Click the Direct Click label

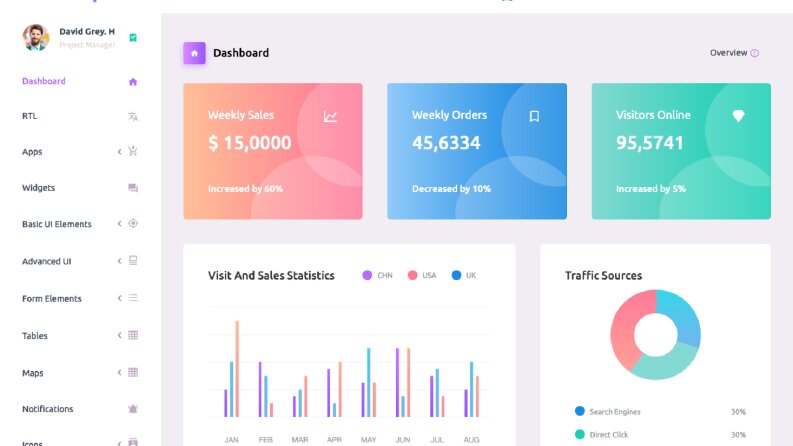[x=608, y=434]
